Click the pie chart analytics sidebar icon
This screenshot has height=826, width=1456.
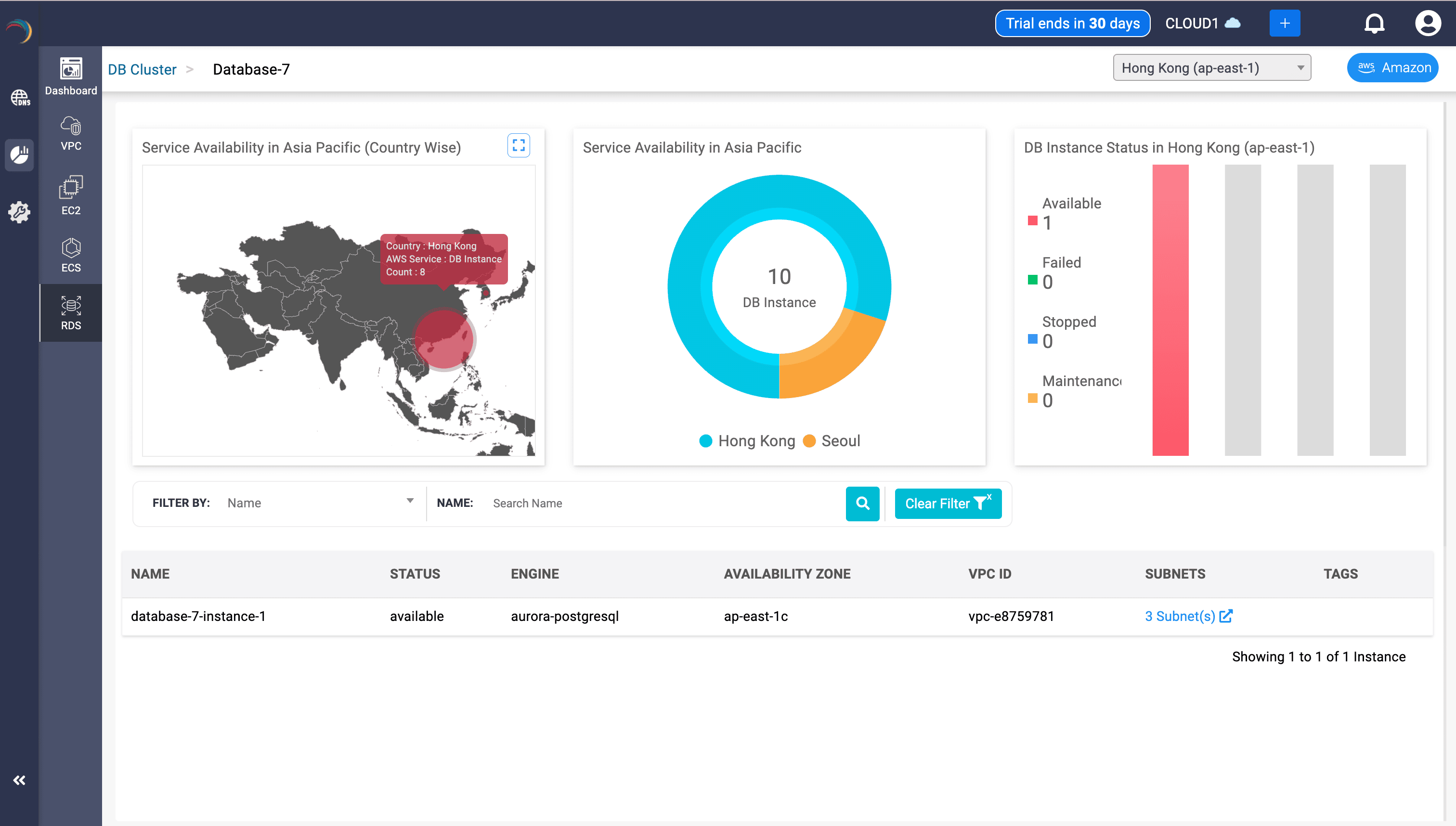click(20, 155)
